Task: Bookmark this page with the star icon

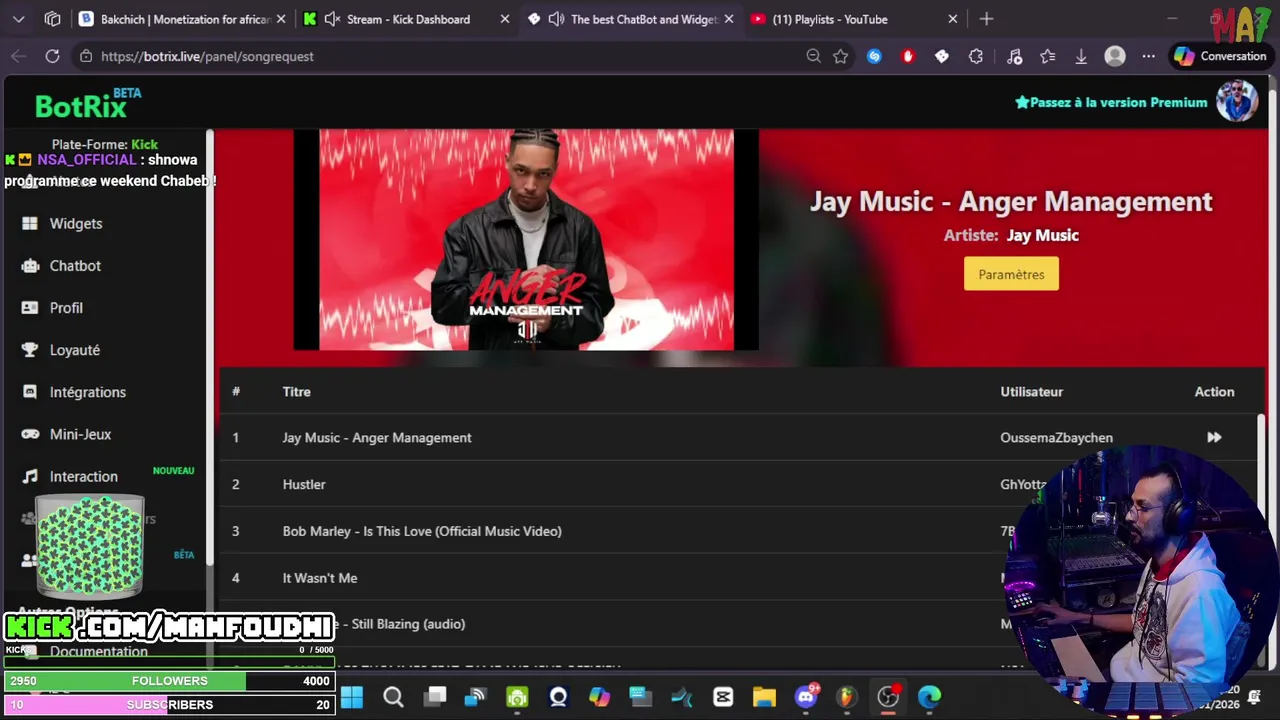Action: coord(841,56)
